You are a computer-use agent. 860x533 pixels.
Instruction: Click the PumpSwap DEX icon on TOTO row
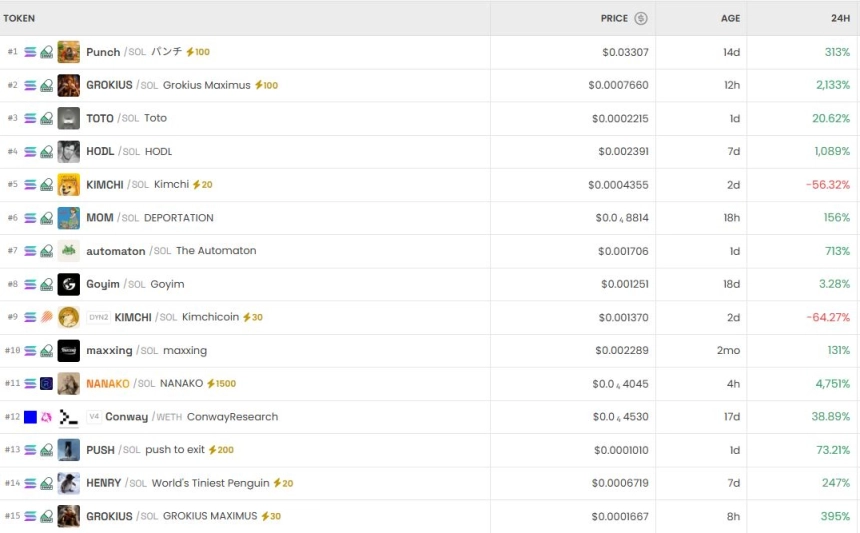click(46, 118)
